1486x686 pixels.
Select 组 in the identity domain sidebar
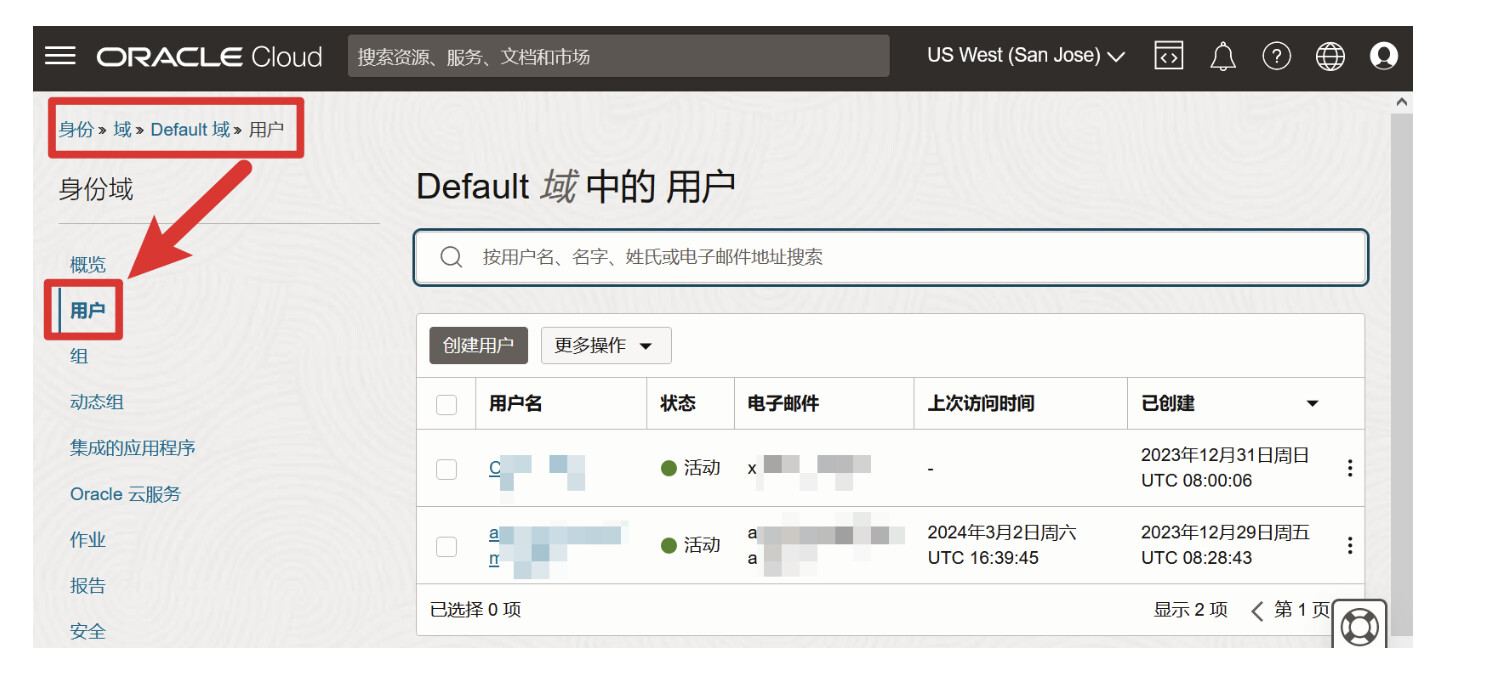click(x=79, y=356)
